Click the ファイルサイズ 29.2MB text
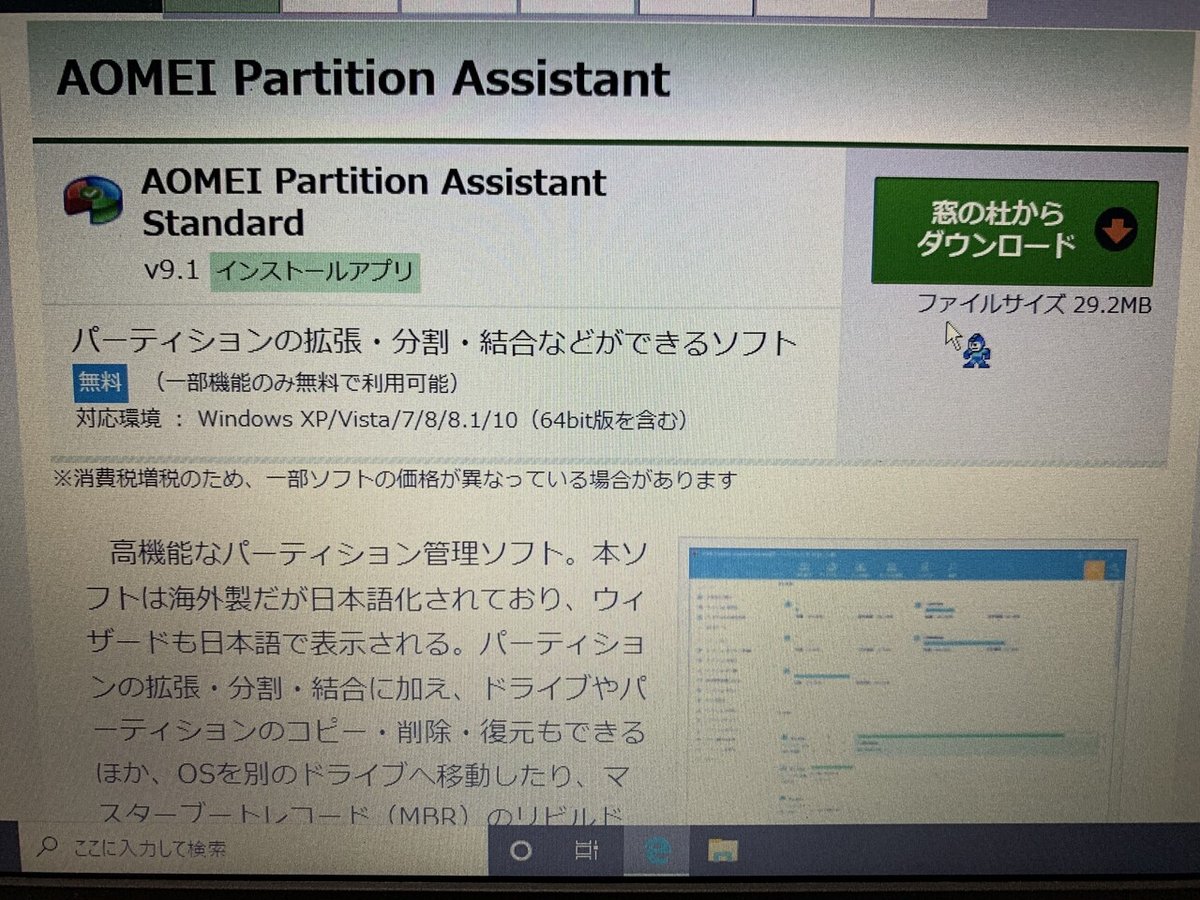The height and width of the screenshot is (900, 1200). pos(1034,304)
